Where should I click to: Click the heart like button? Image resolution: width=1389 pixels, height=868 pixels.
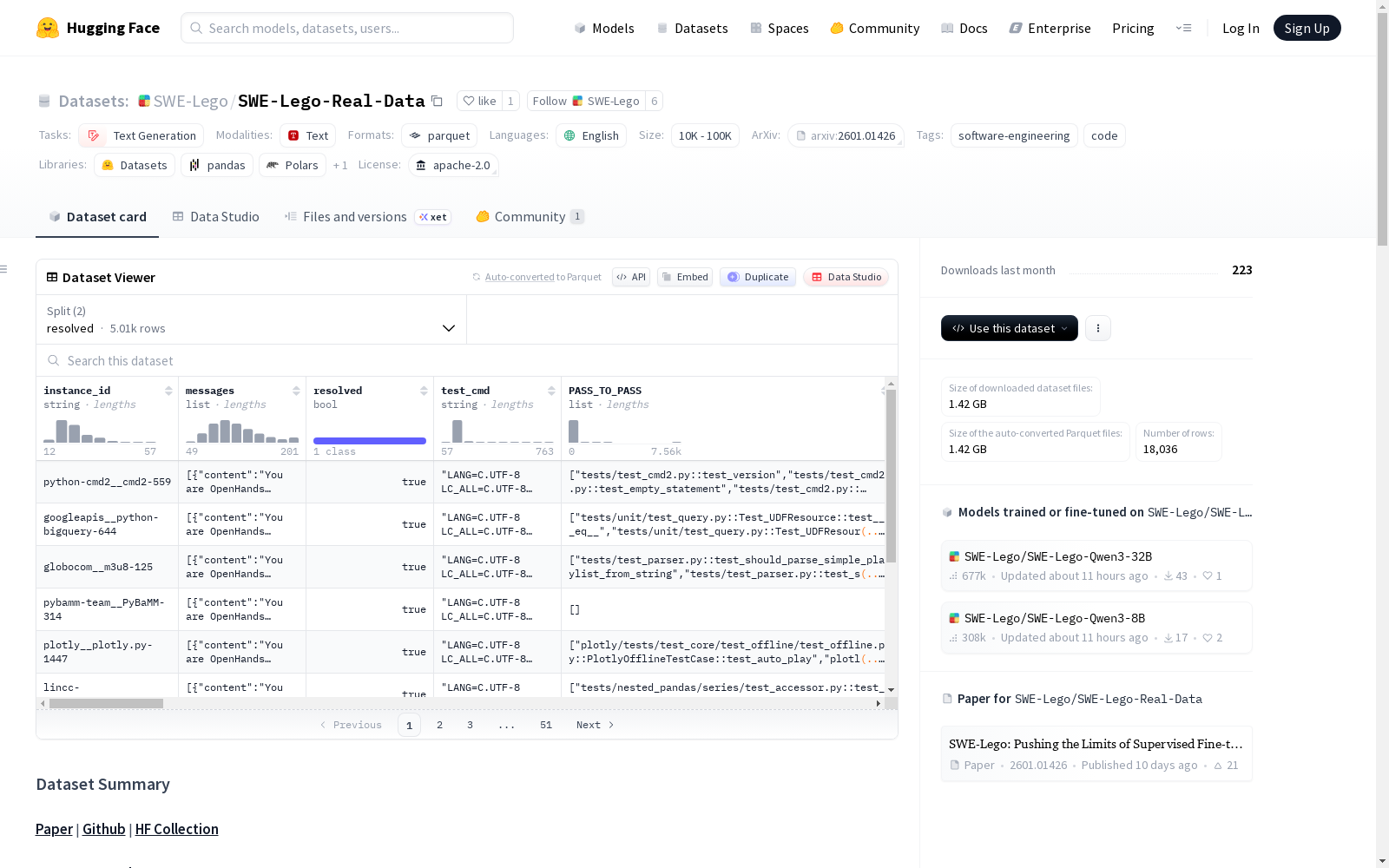tap(479, 101)
